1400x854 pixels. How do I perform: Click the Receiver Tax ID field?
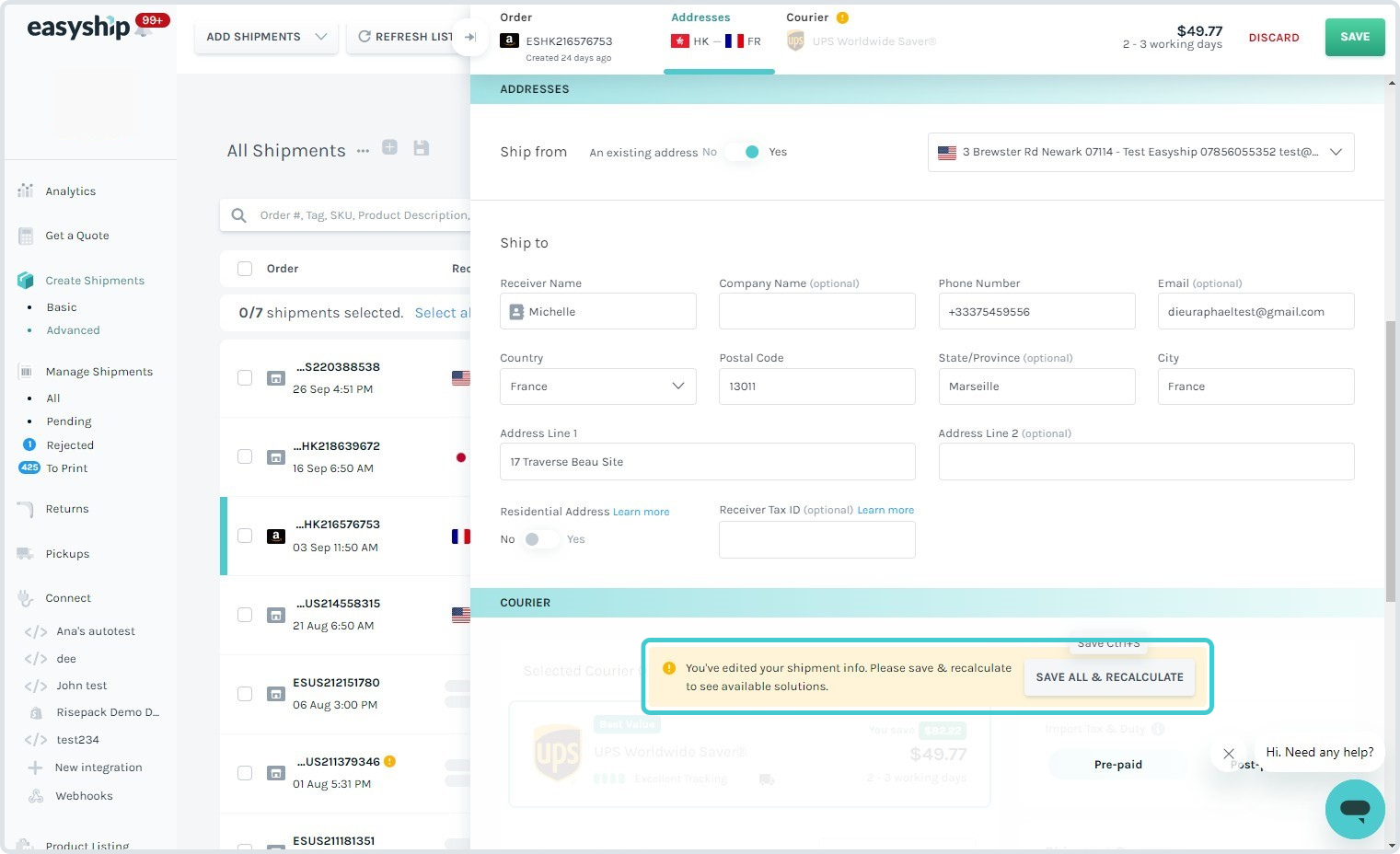pyautogui.click(x=816, y=539)
